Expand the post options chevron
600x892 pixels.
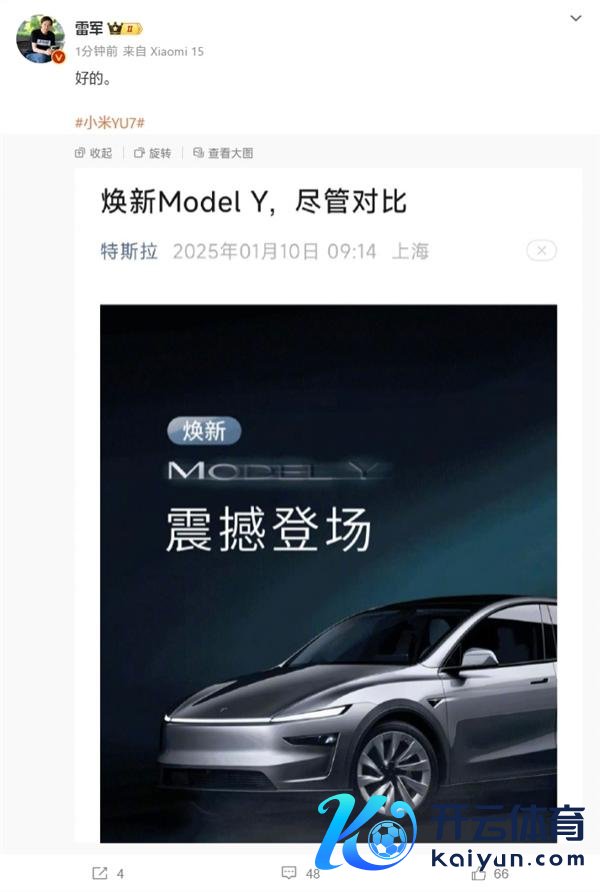(x=576, y=18)
